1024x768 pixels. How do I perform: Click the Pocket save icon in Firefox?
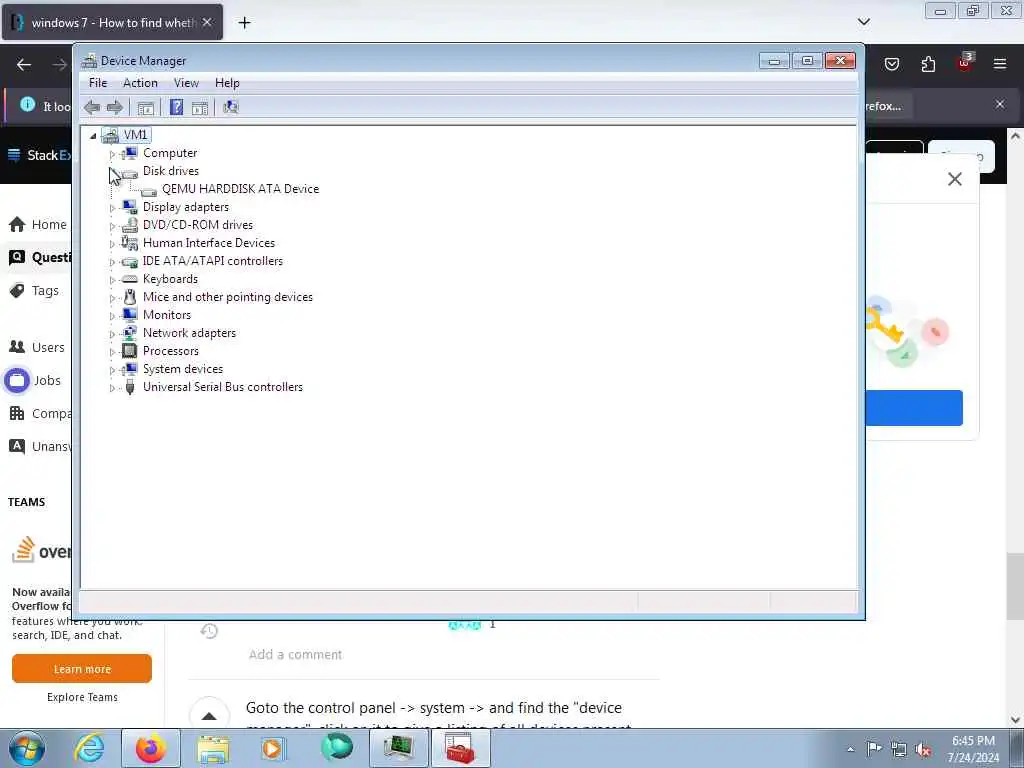[x=891, y=64]
